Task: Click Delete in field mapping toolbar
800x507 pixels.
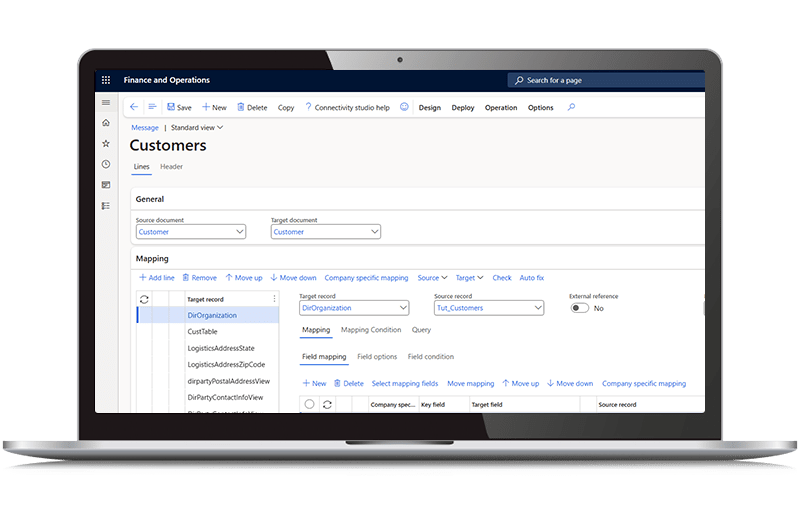Action: pyautogui.click(x=348, y=384)
